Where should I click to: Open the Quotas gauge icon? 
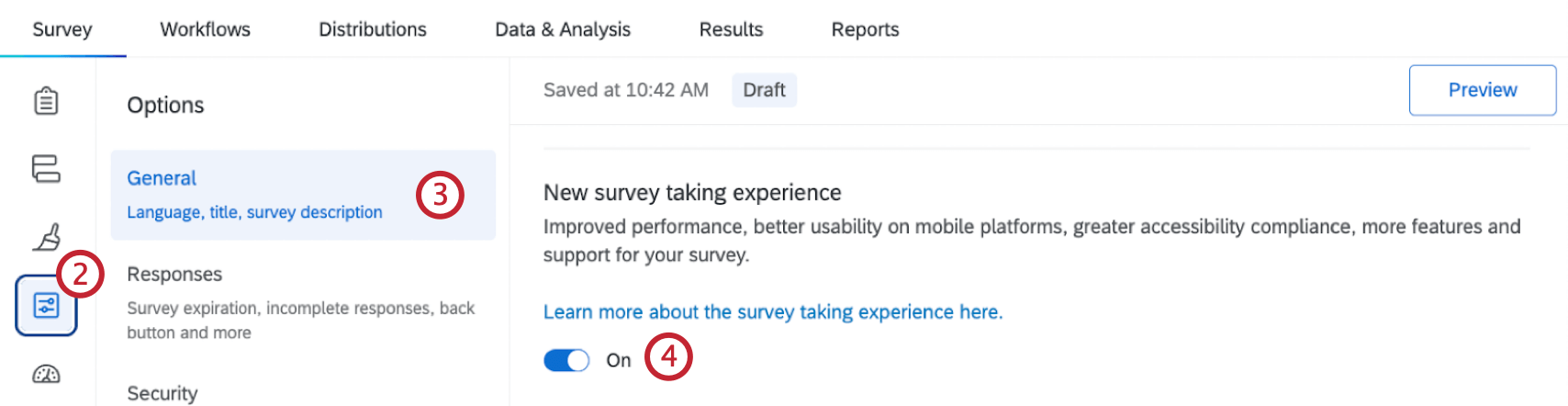coord(46,374)
